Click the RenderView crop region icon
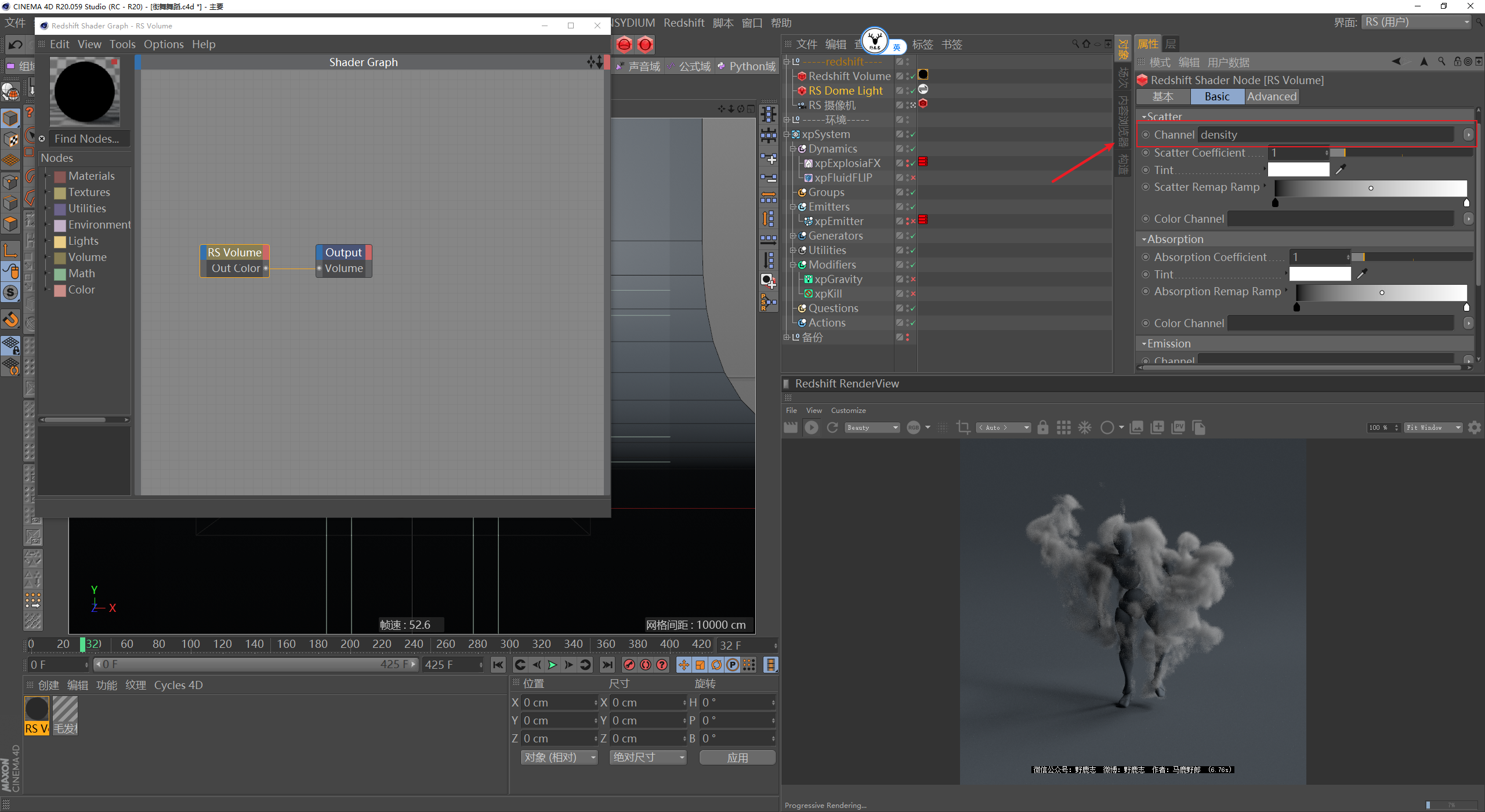This screenshot has height=812, width=1485. coord(964,427)
